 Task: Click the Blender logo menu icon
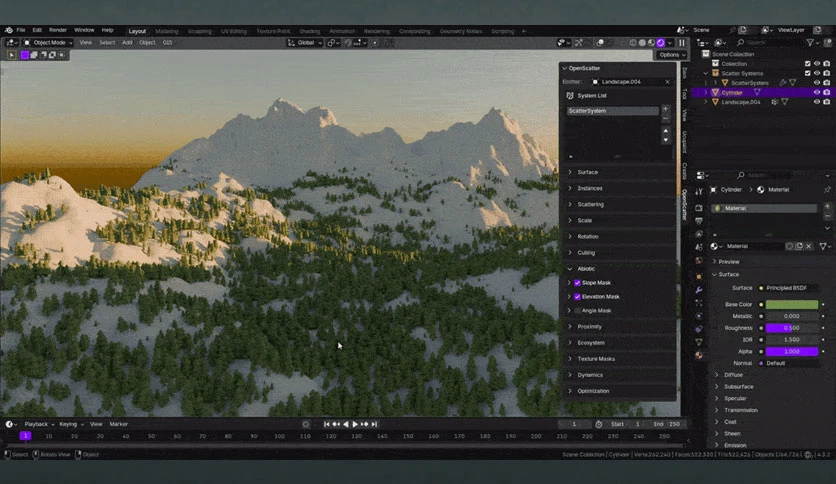click(x=9, y=30)
